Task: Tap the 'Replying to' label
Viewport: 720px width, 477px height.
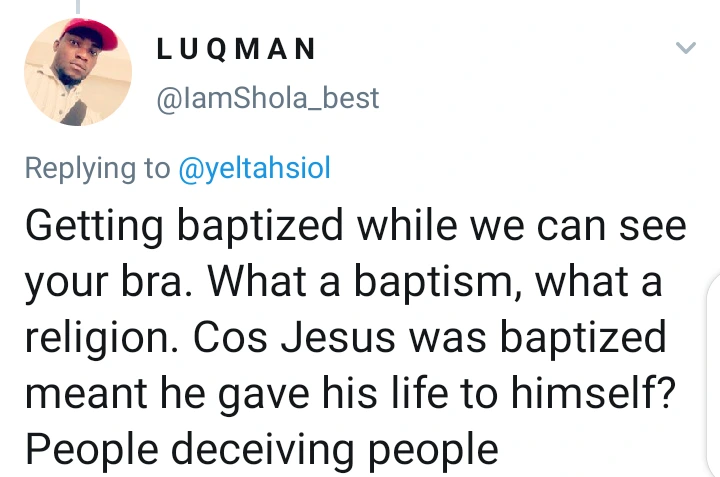Action: (x=97, y=168)
